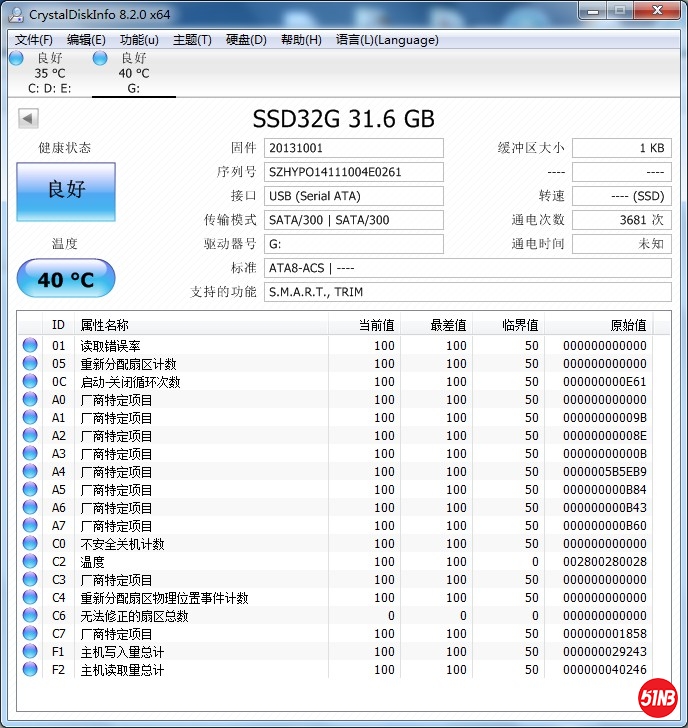Open the 硬盘(D) menu
Screen dimensions: 688x728
tap(246, 40)
